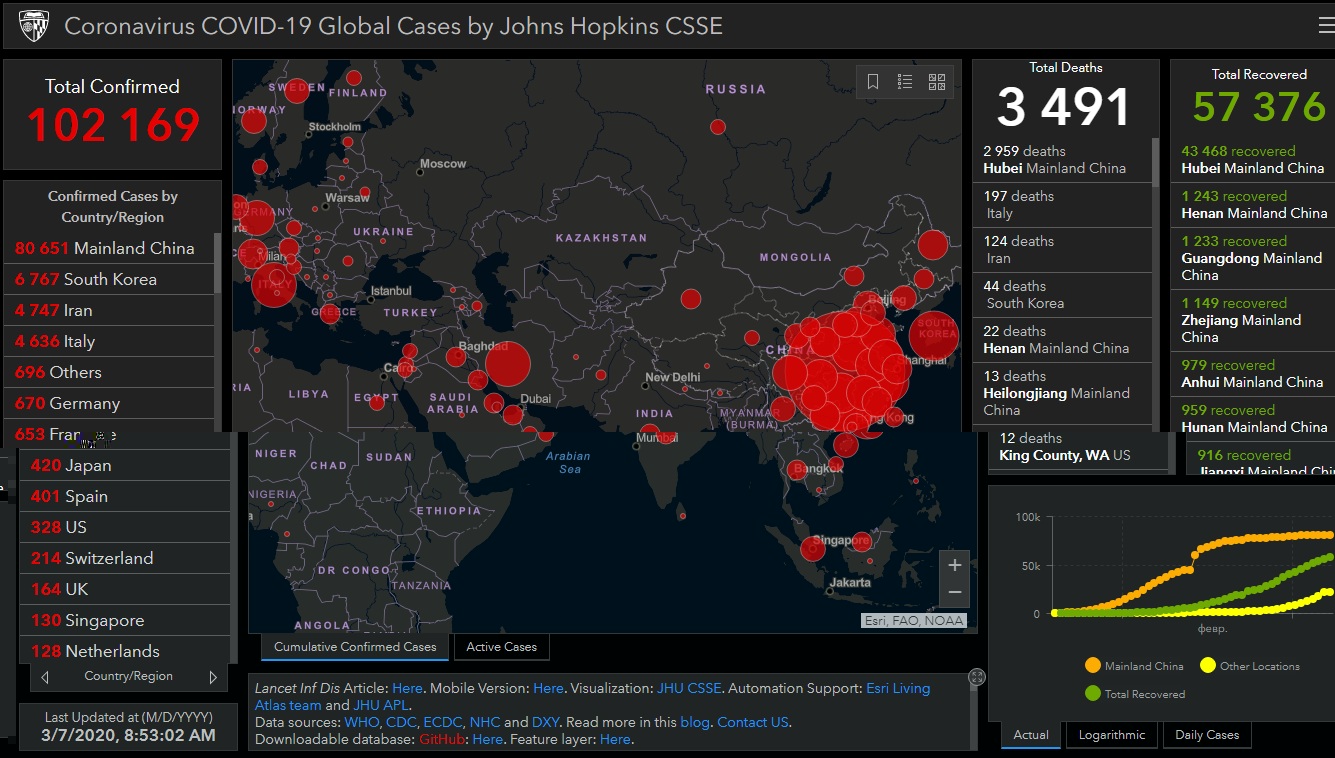Viewport: 1335px width, 758px height.
Task: Open the basemap gallery grid icon
Action: tap(937, 82)
